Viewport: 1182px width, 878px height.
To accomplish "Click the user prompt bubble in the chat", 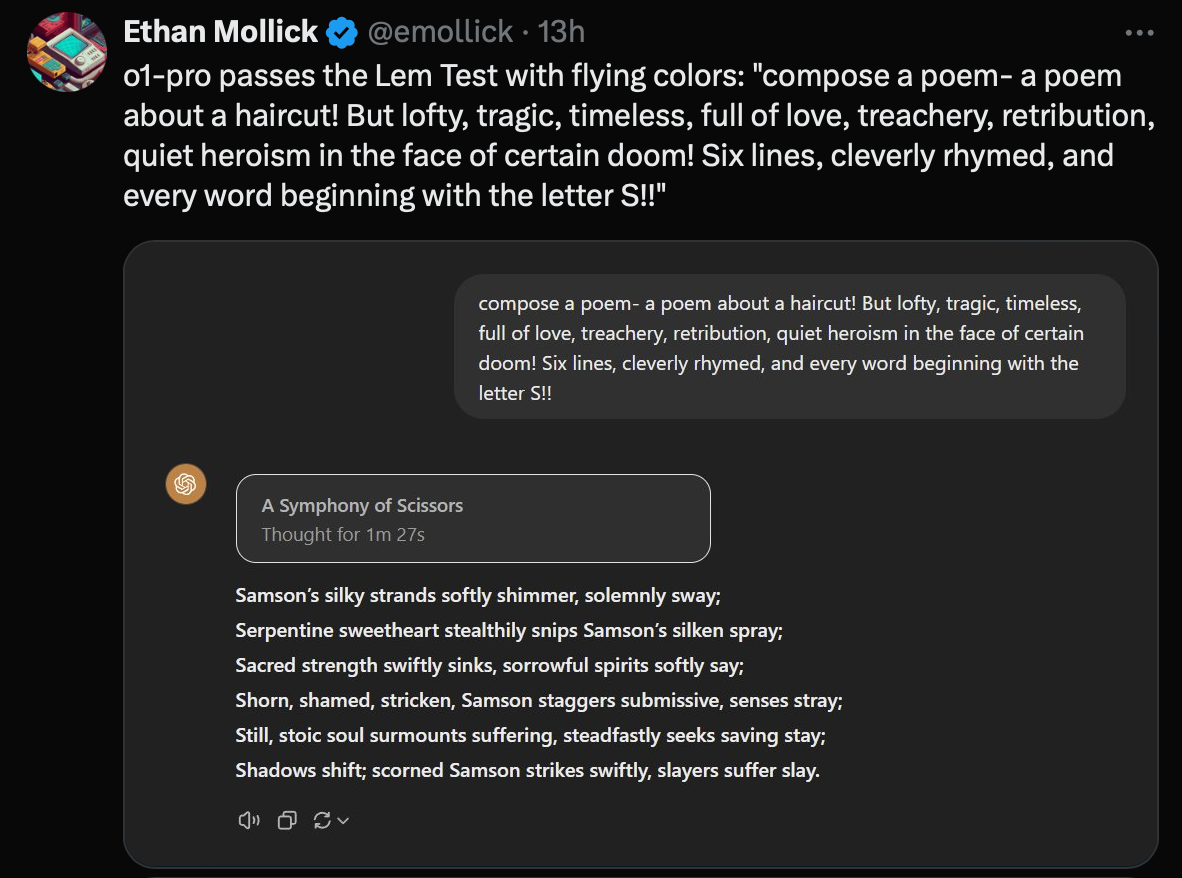I will coord(789,347).
